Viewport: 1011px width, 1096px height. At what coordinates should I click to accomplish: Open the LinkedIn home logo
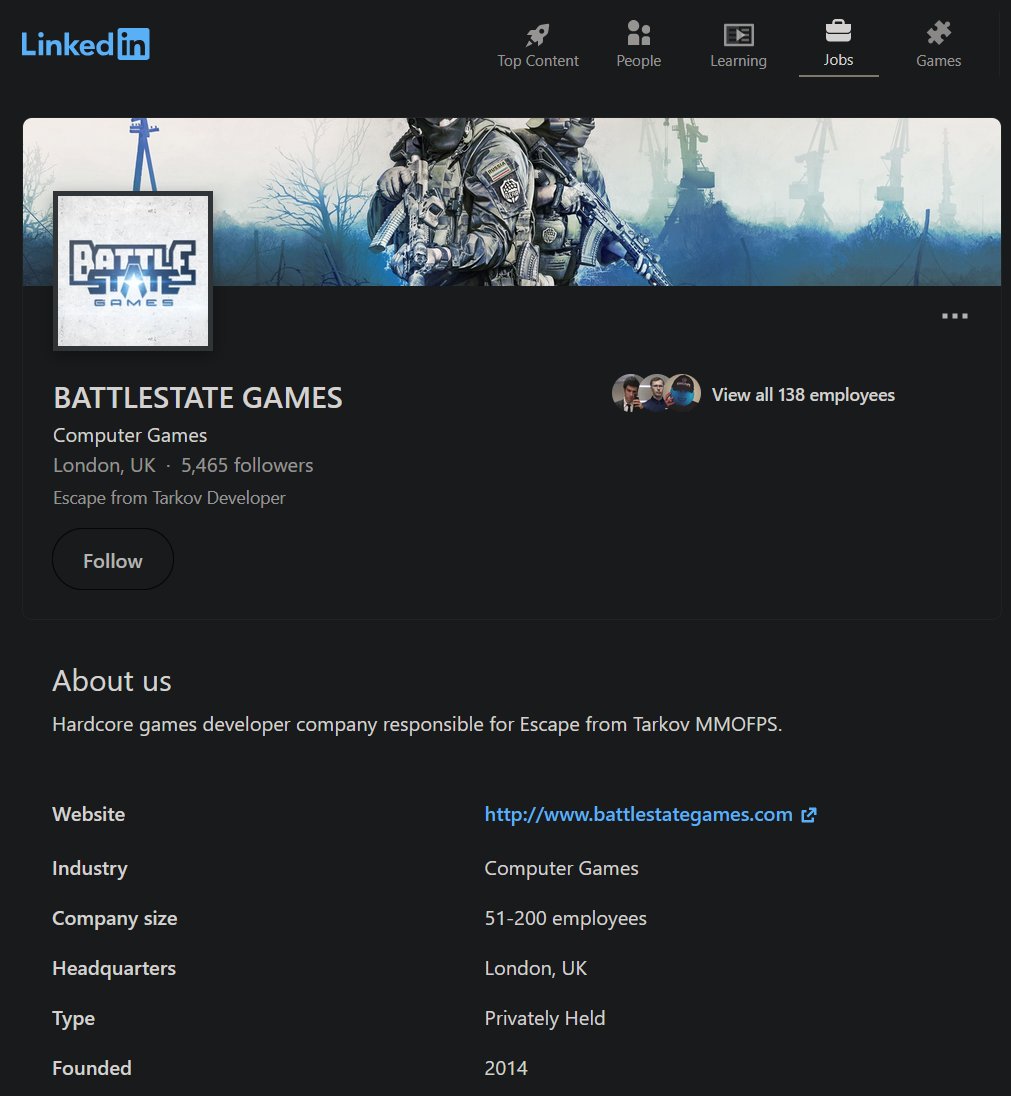click(85, 44)
